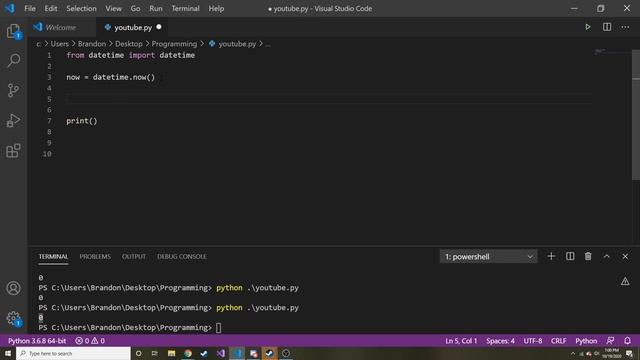Open the Extensions view
Viewport: 640px width, 360px height.
click(x=13, y=151)
